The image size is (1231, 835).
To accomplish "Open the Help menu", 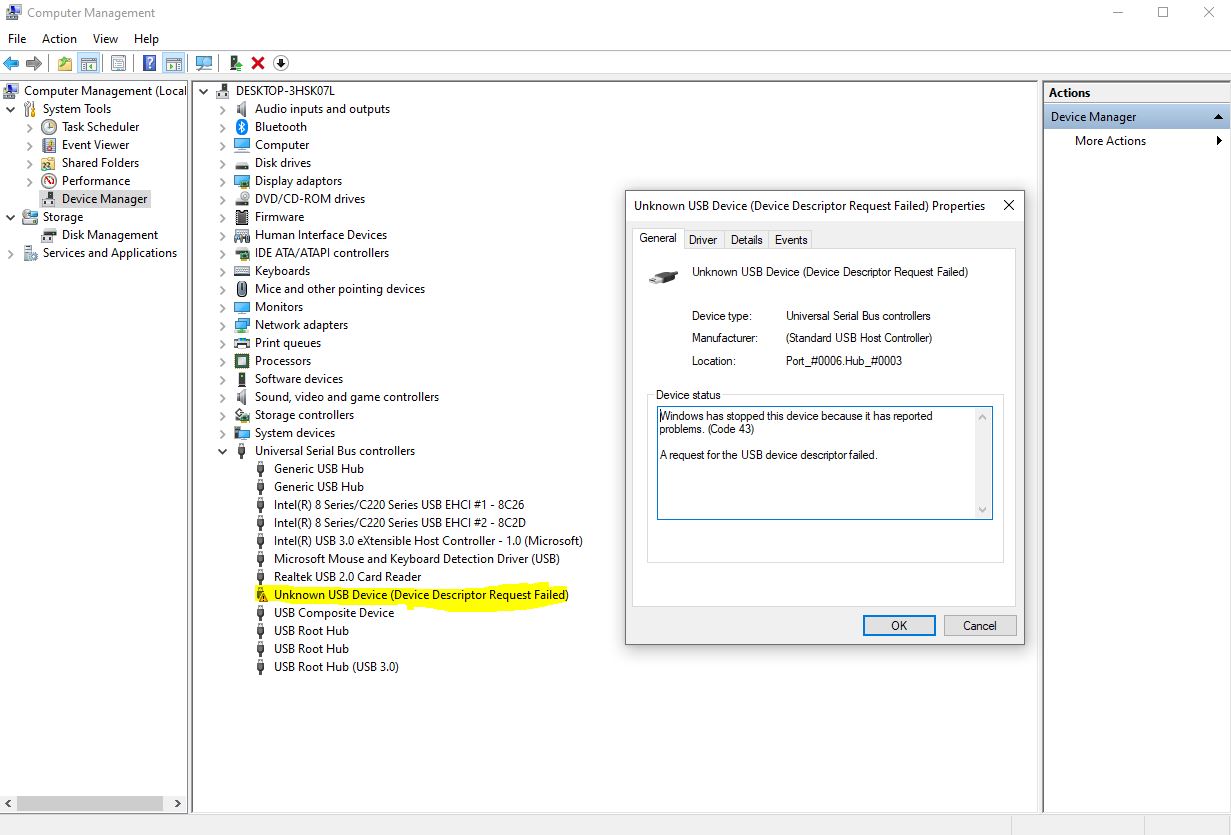I will pyautogui.click(x=146, y=39).
